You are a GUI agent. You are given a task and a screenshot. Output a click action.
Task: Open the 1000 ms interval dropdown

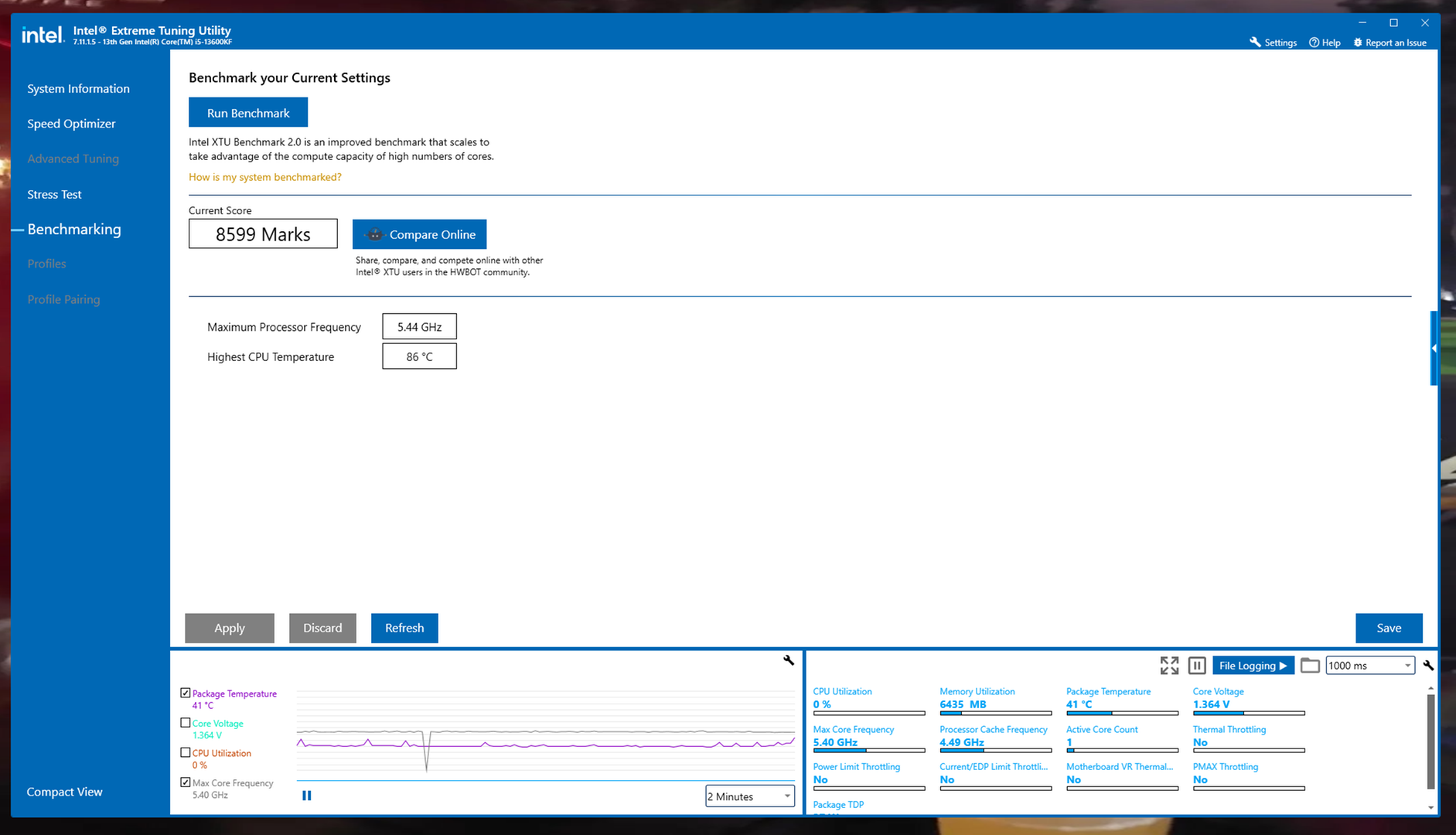pyautogui.click(x=1370, y=666)
